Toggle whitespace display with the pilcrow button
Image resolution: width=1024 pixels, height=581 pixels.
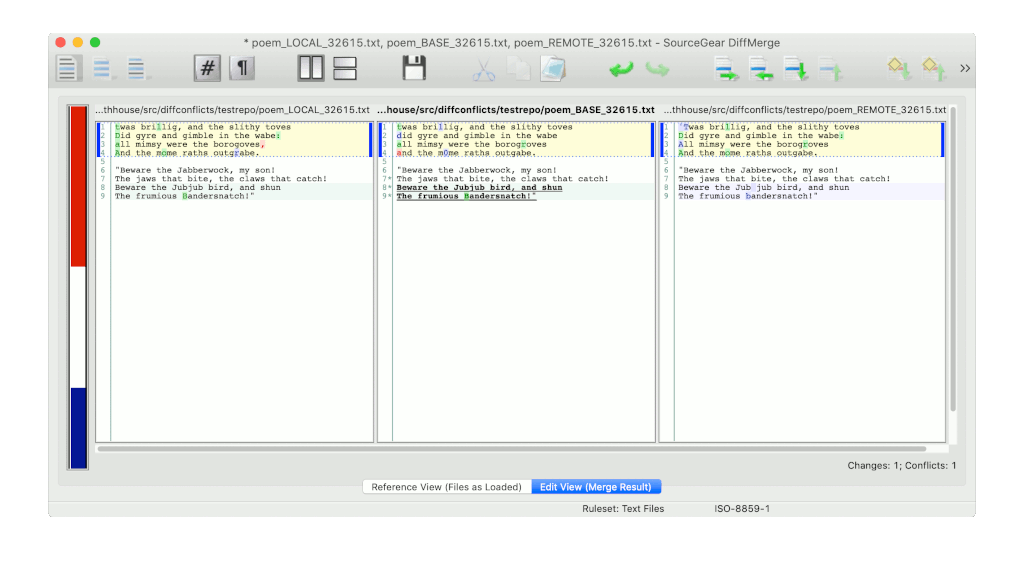[242, 68]
